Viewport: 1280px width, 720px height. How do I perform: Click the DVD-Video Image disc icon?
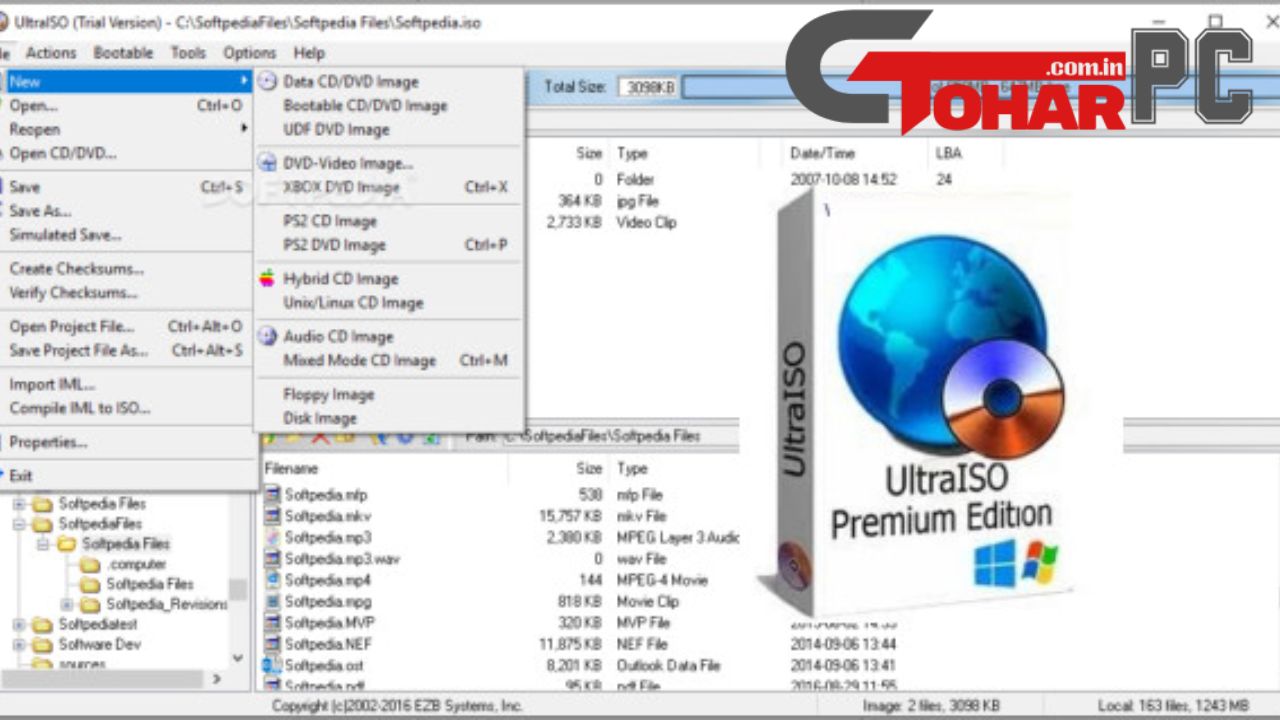[267, 162]
